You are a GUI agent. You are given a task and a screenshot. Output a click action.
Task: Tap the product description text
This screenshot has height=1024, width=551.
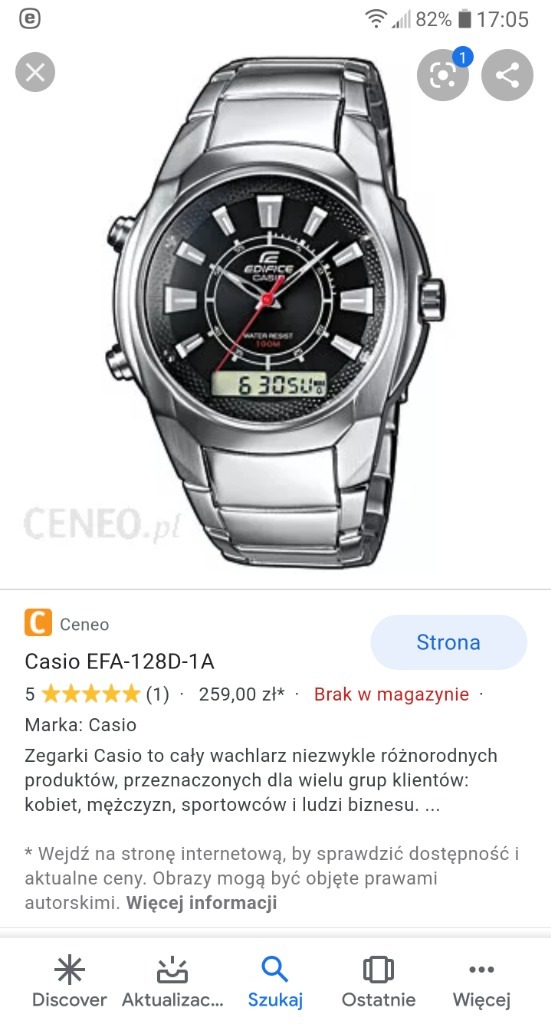(261, 780)
